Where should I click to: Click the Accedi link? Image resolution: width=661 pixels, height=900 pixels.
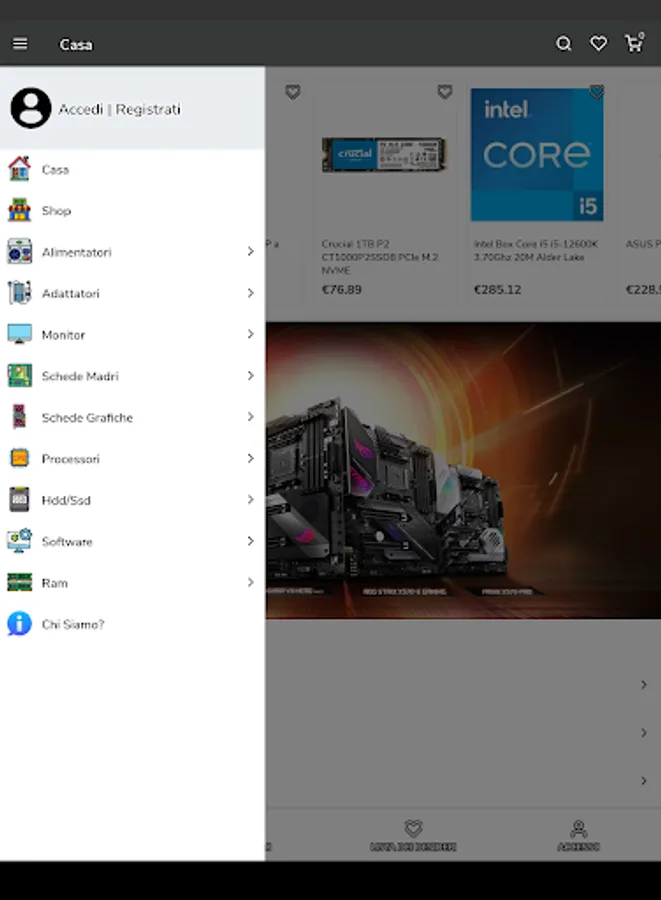click(81, 109)
